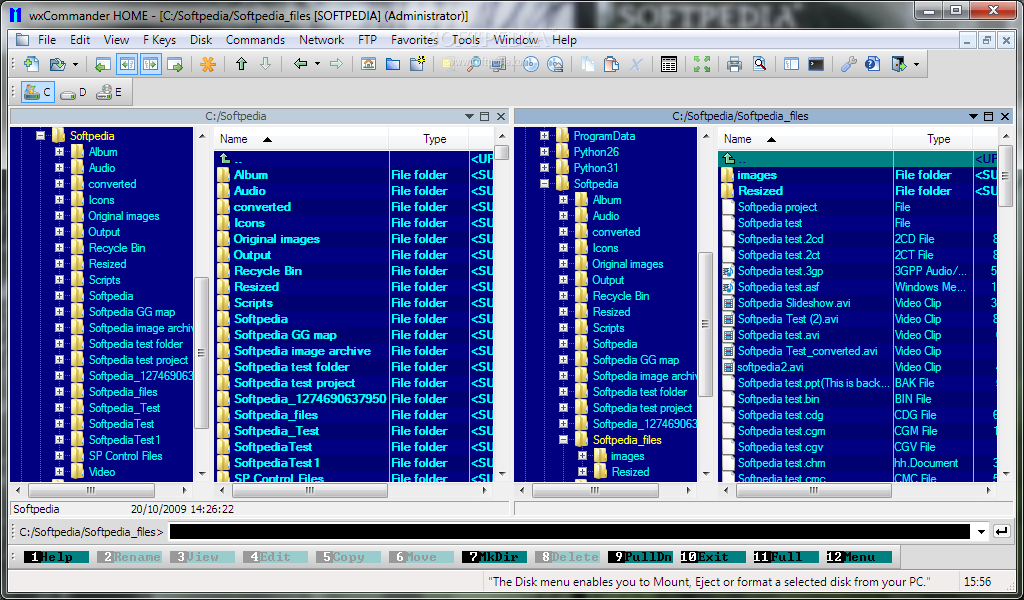Click the window with green right arrow icon
1024x600 pixels.
click(174, 64)
